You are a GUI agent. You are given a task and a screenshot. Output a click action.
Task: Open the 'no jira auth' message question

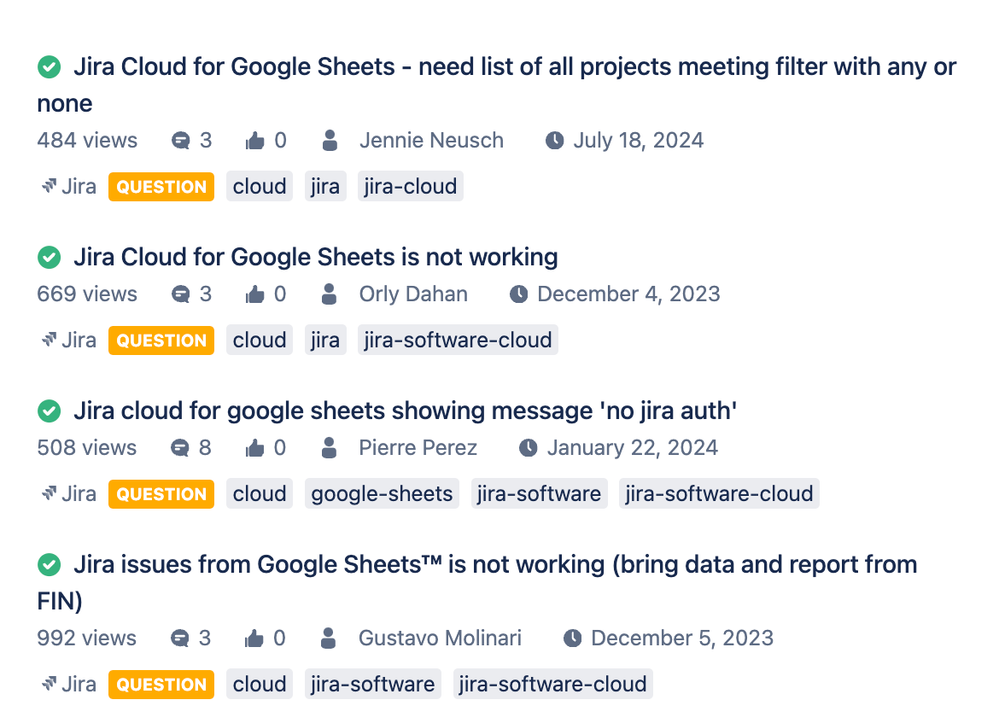pos(404,411)
